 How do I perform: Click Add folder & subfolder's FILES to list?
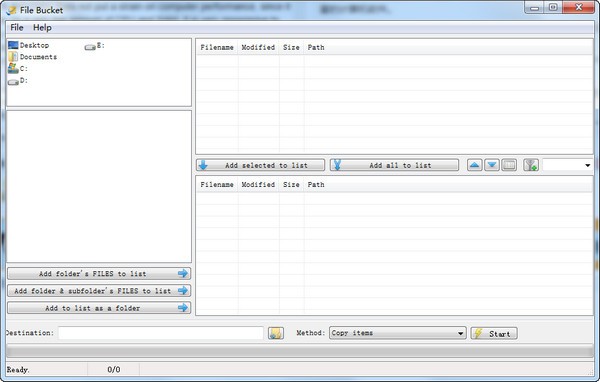(99, 291)
